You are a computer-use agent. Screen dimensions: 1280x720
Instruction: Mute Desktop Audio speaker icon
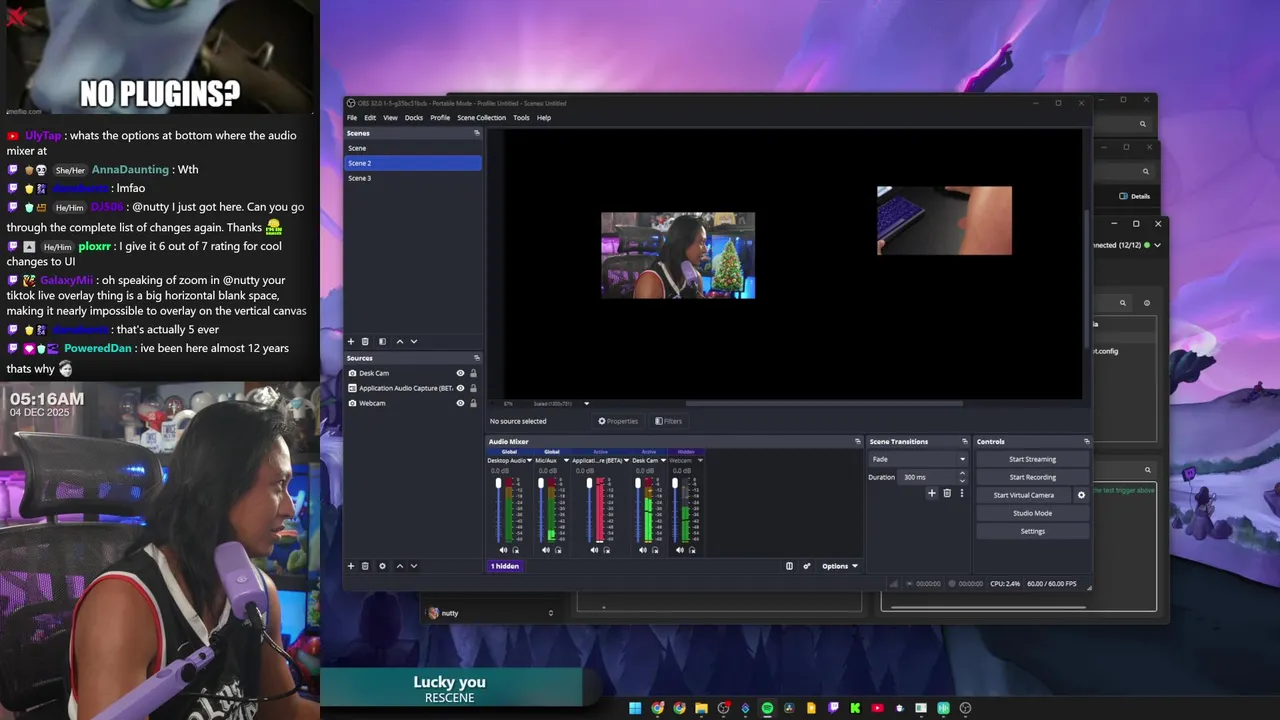tap(503, 550)
